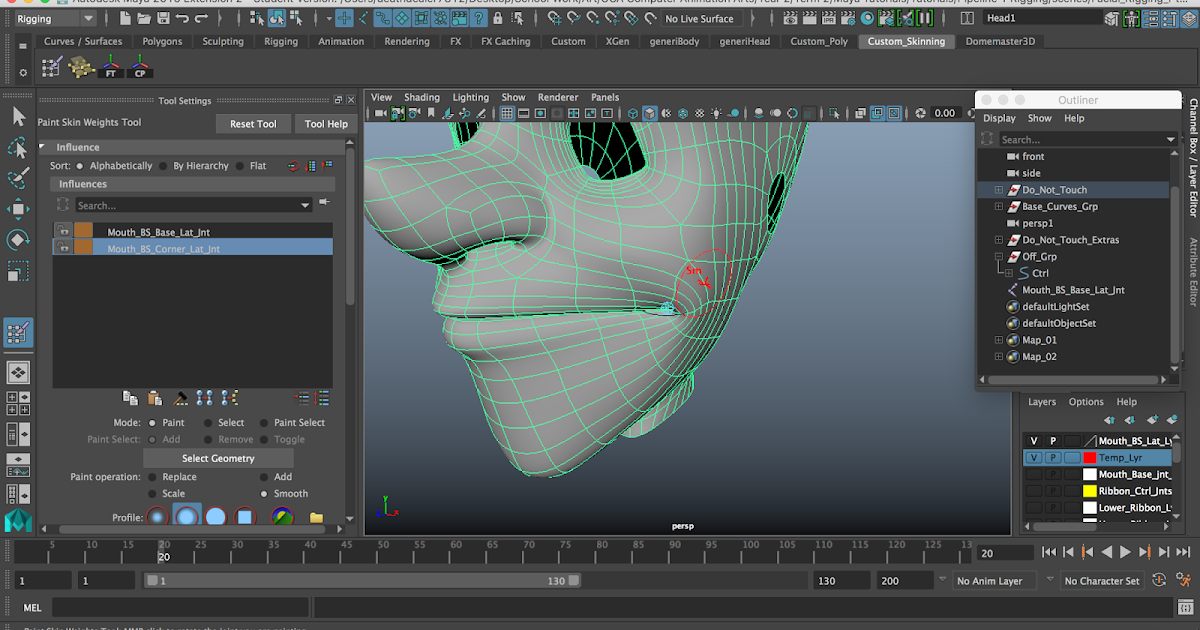Enable the Smooth paint operation radio button
Viewport: 1200px width, 630px height.
pos(265,493)
